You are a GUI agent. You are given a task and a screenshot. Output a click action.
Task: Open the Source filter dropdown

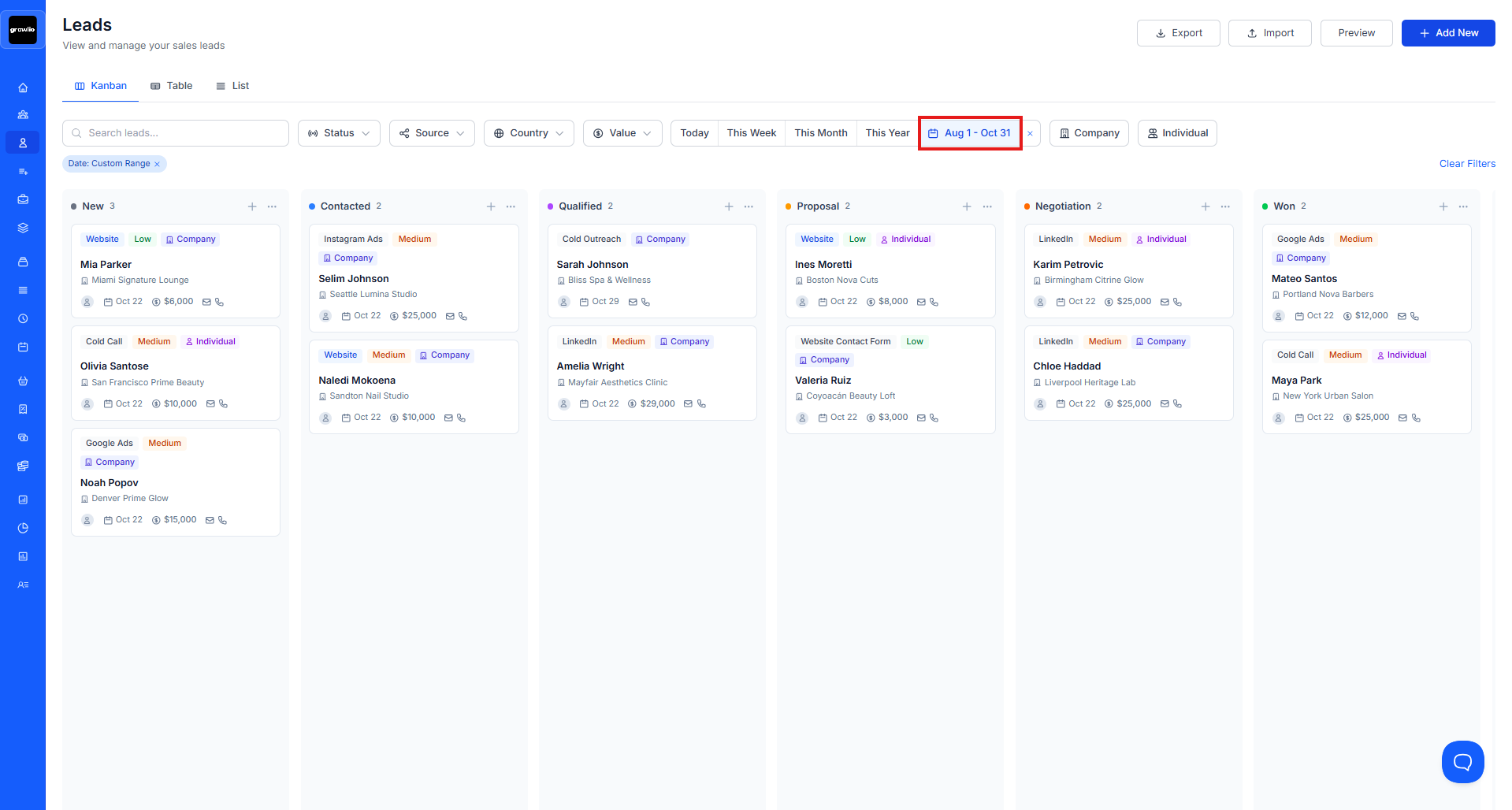pyautogui.click(x=432, y=133)
